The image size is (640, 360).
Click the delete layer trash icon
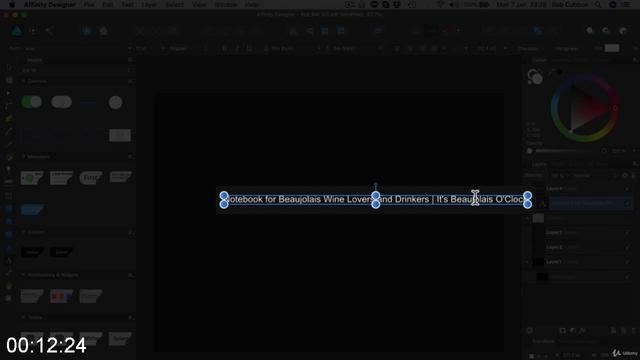(633, 330)
